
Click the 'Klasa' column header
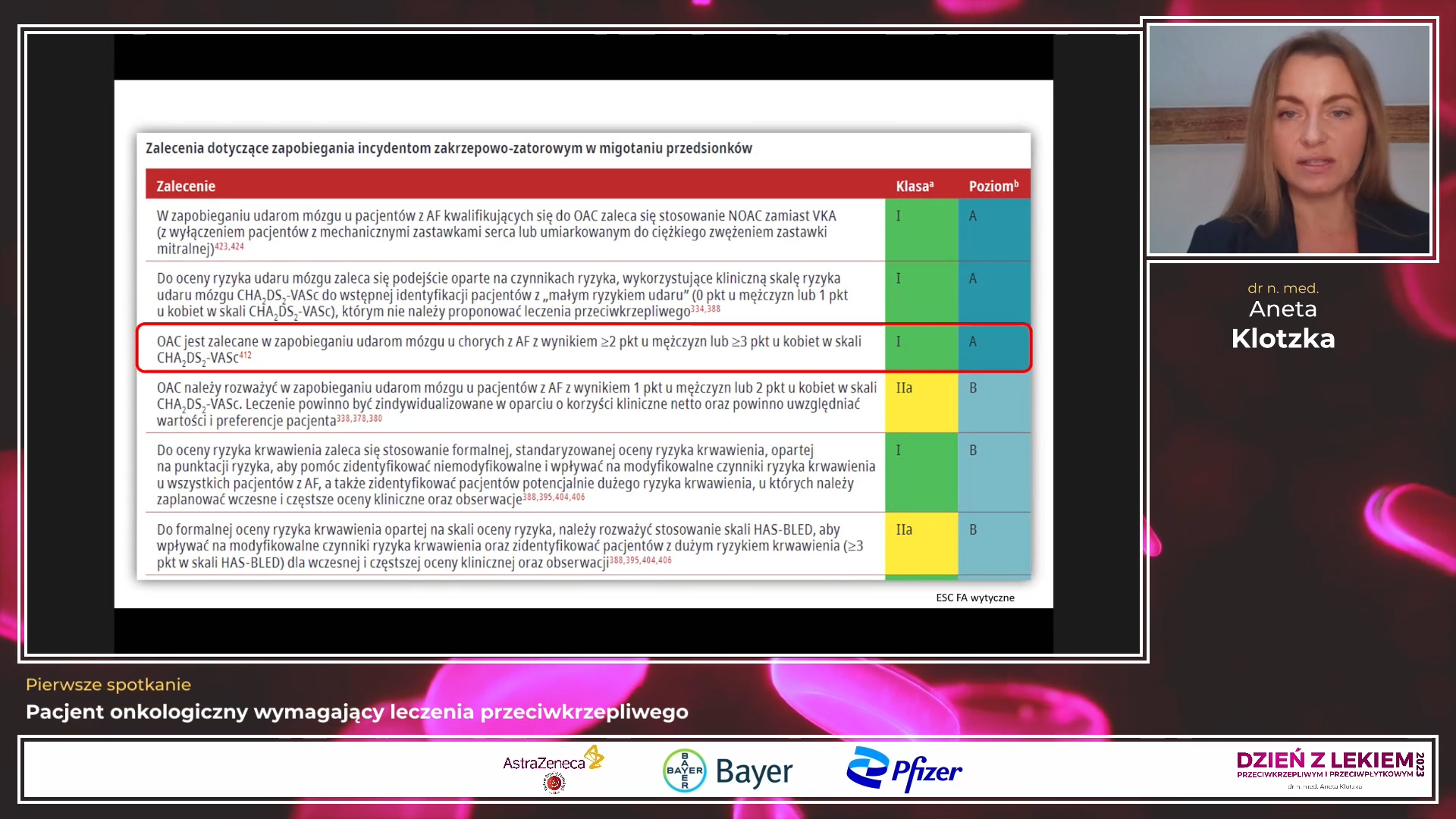tap(915, 187)
